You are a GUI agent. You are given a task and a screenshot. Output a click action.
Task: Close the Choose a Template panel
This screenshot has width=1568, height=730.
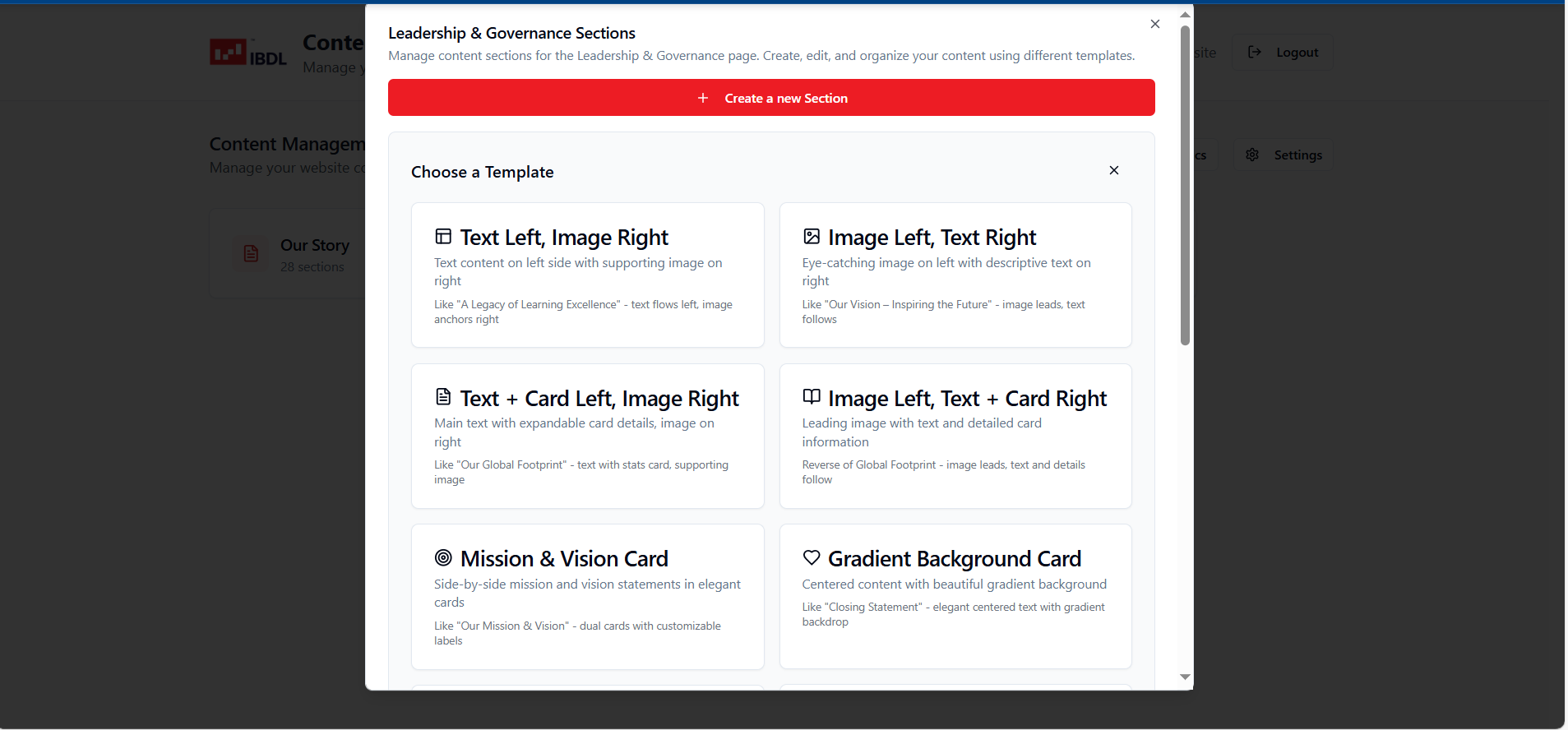tap(1114, 170)
